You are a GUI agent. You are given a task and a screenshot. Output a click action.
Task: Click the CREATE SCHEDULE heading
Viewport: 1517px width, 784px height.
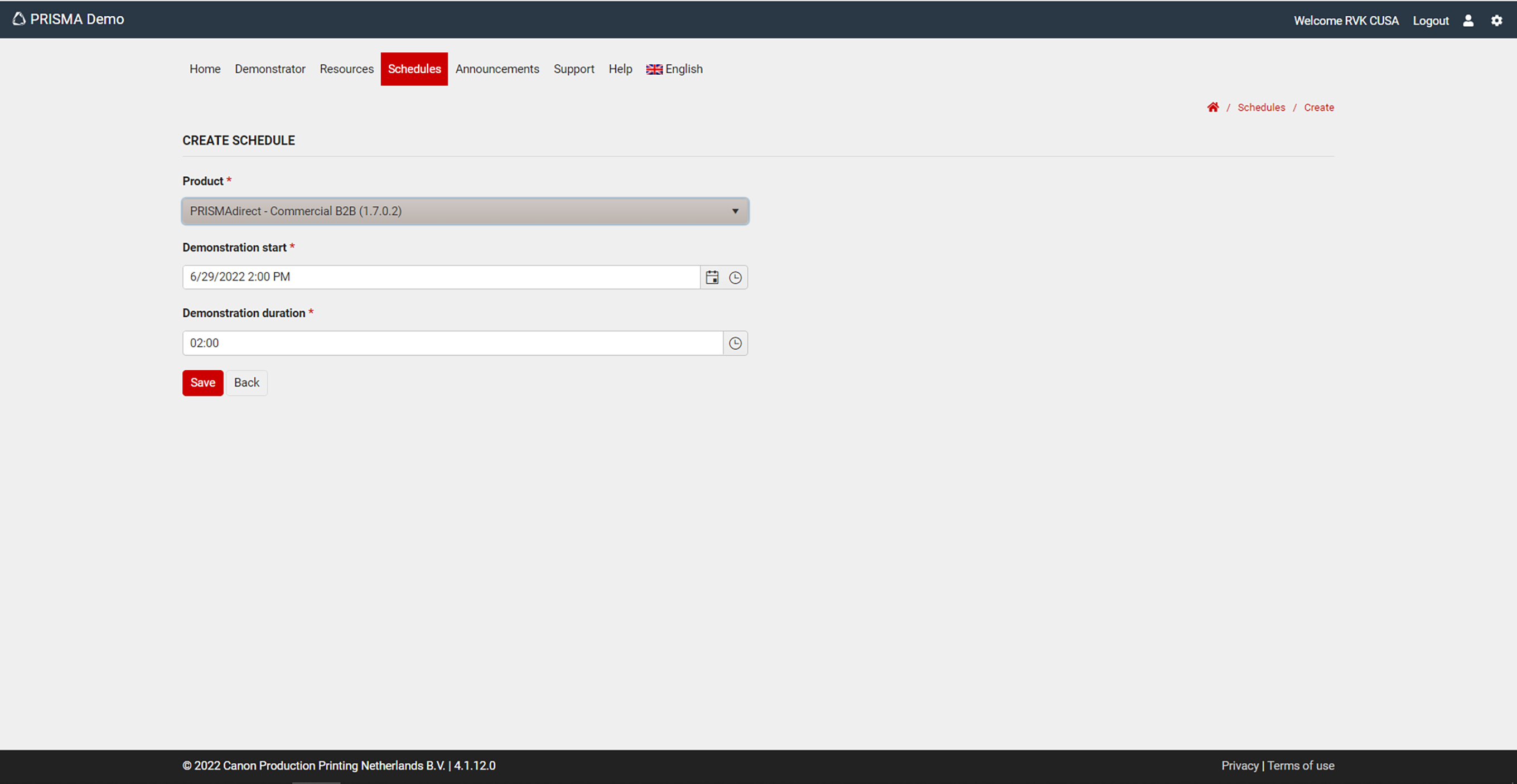click(x=239, y=141)
